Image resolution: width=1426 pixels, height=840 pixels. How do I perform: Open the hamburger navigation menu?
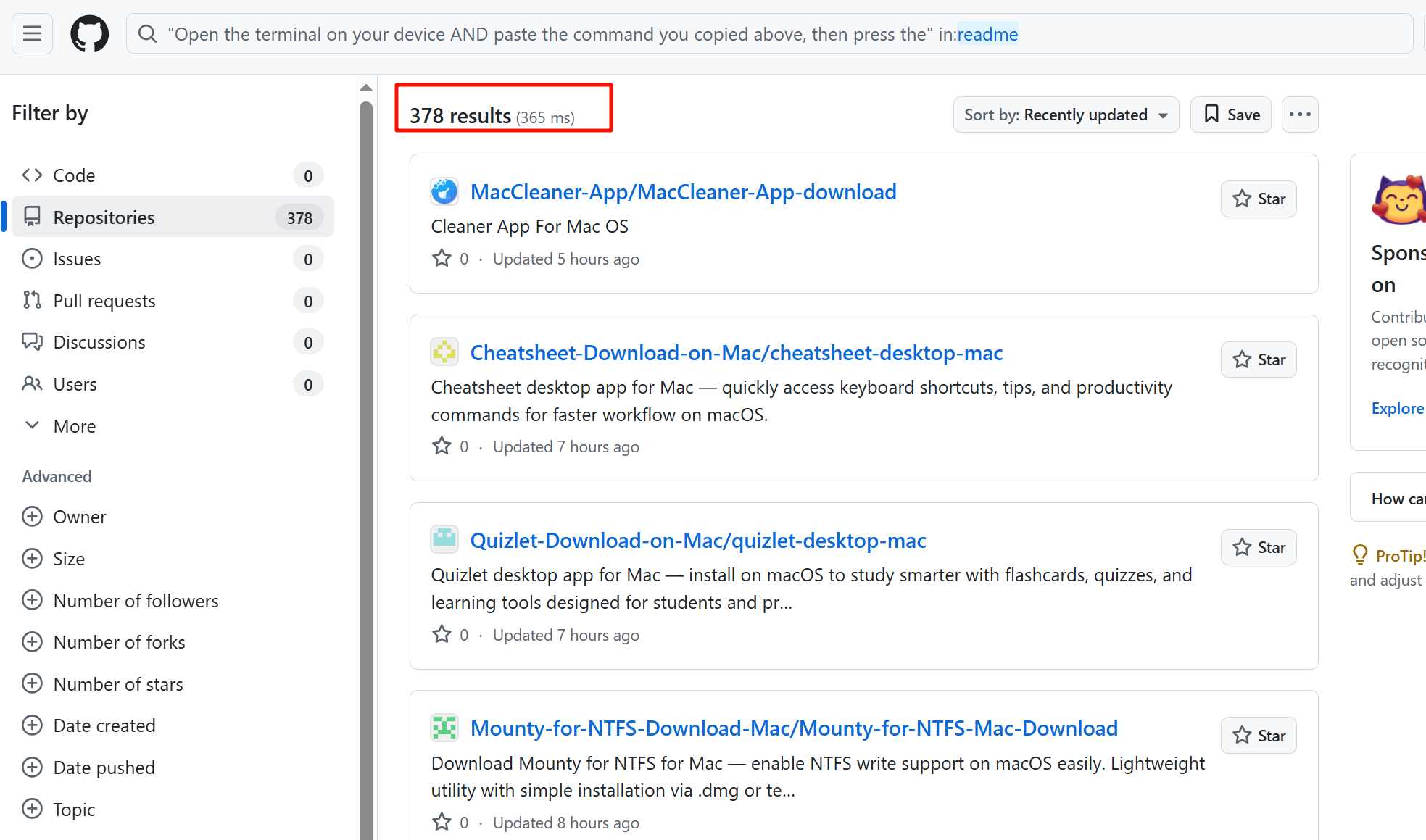point(32,33)
